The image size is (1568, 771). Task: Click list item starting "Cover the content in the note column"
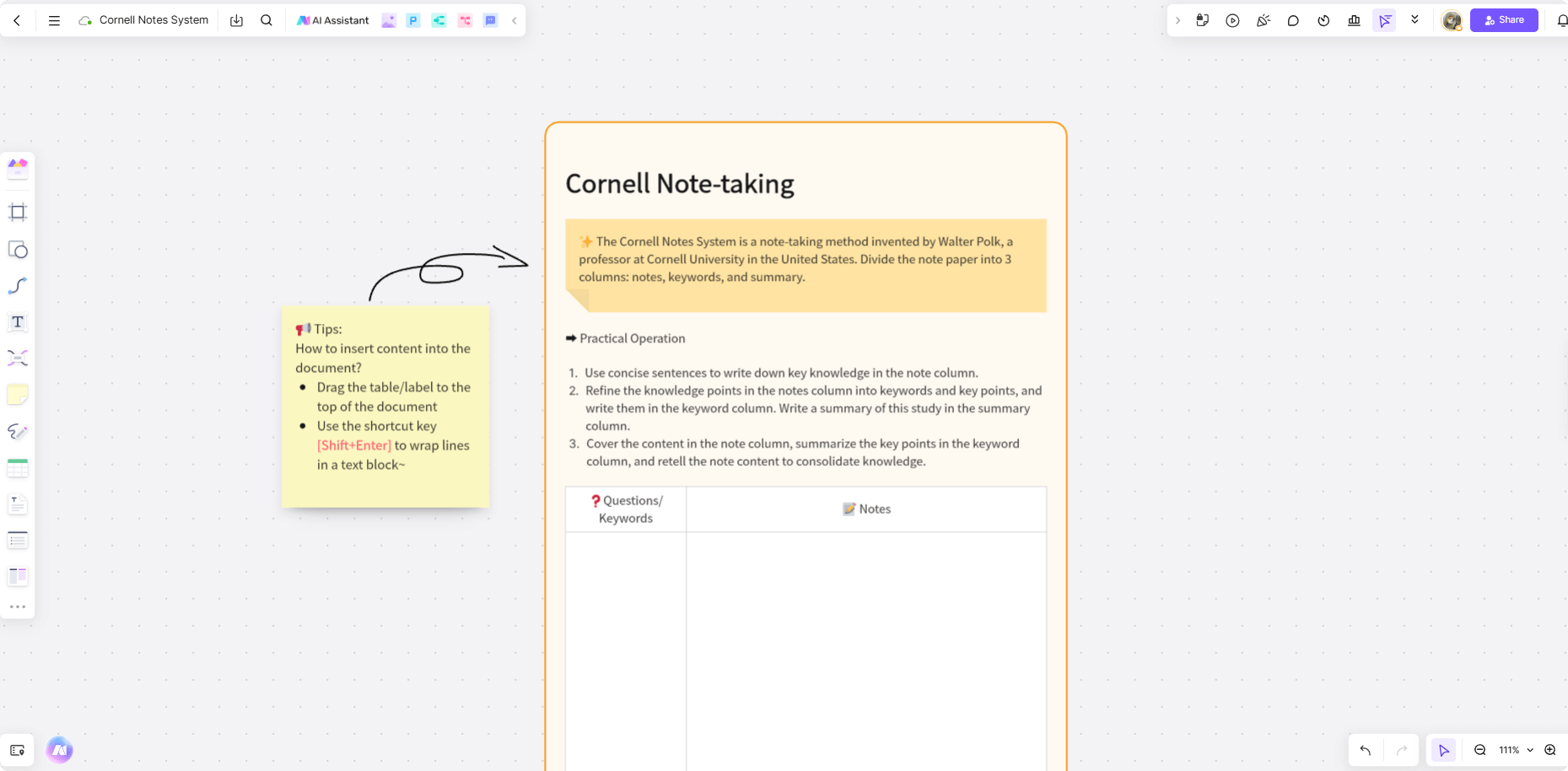coord(803,452)
